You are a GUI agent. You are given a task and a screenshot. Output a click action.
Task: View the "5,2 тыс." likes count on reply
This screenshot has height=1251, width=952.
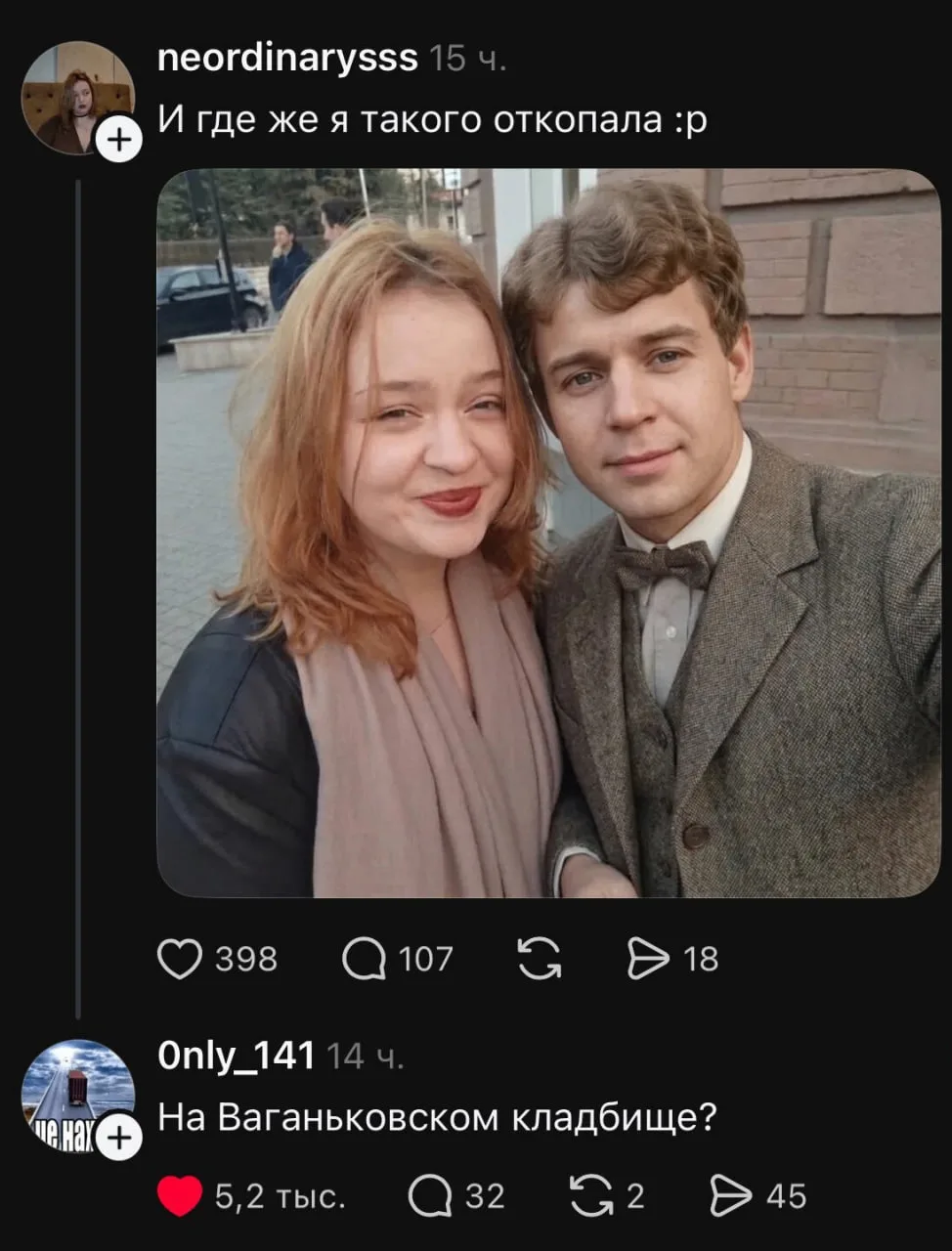[281, 1196]
